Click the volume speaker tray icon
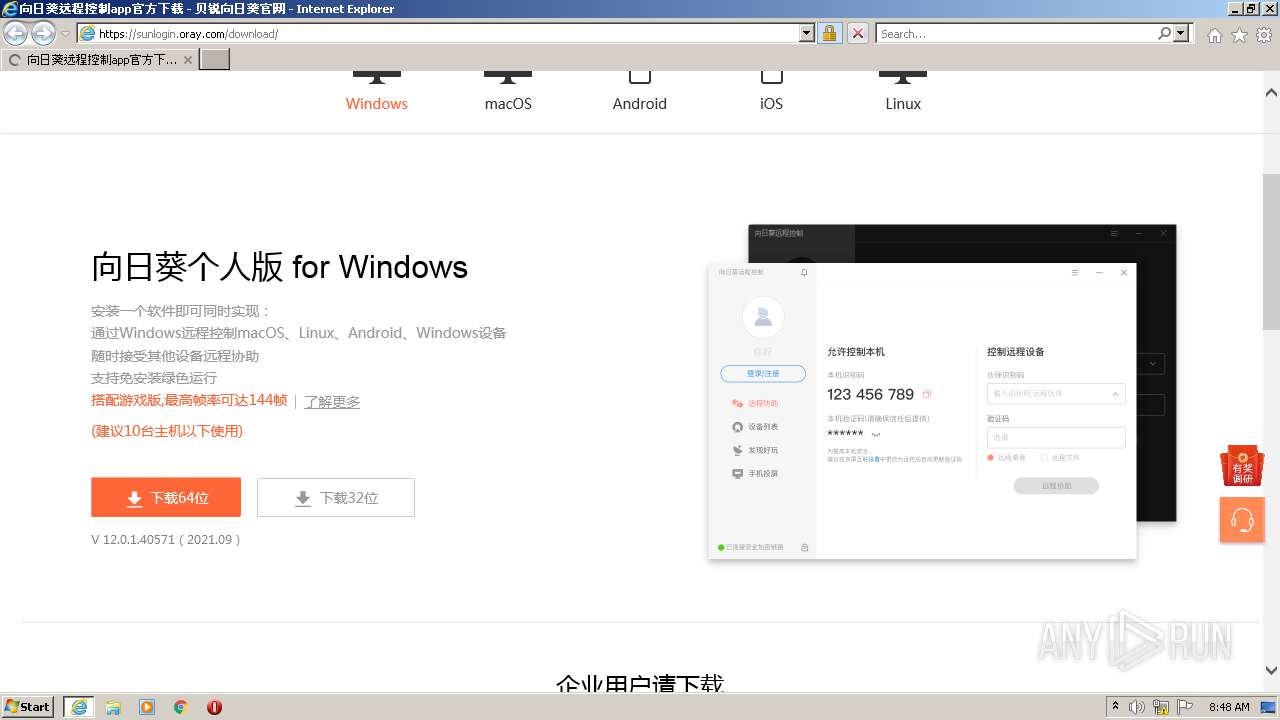 pos(1137,707)
